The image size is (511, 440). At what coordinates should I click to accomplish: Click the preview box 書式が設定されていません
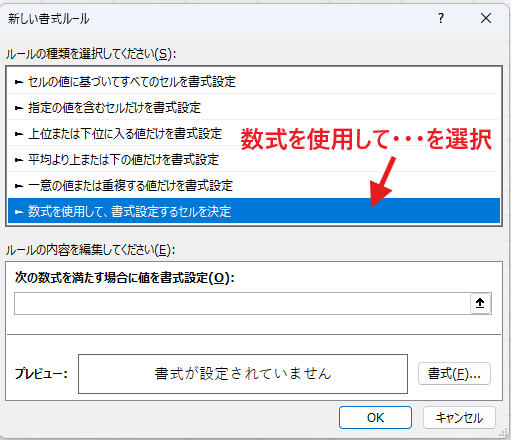(x=243, y=374)
